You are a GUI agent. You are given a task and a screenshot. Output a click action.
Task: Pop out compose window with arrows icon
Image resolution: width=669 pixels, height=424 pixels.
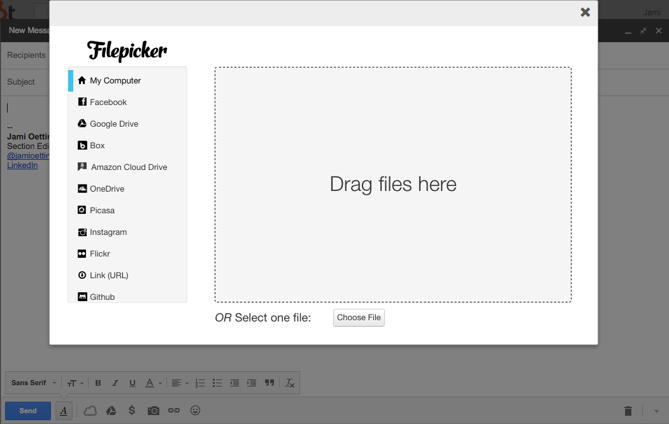(643, 31)
